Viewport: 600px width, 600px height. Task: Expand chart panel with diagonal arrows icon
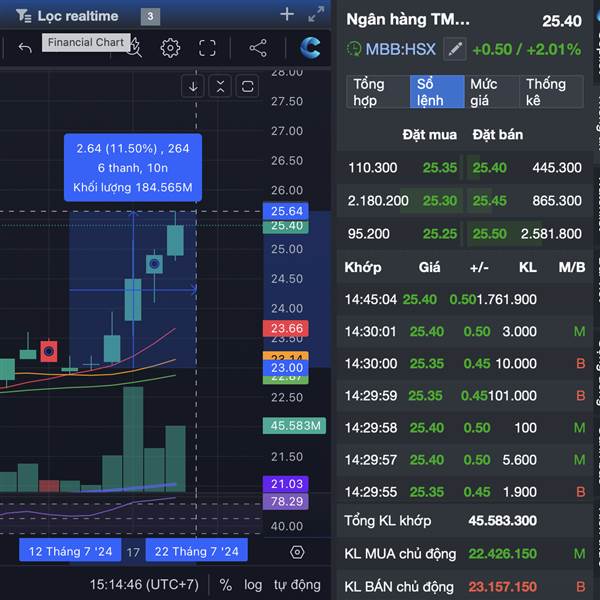(316, 15)
